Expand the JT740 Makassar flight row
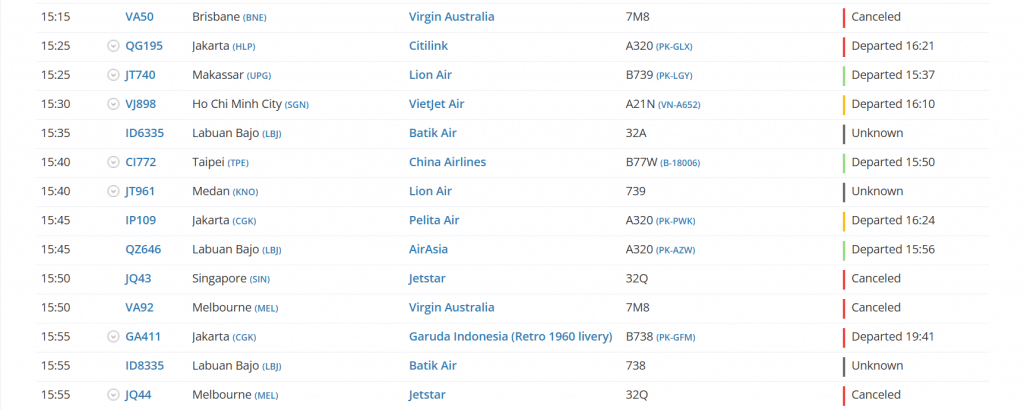The width and height of the screenshot is (1024, 410). tap(113, 75)
